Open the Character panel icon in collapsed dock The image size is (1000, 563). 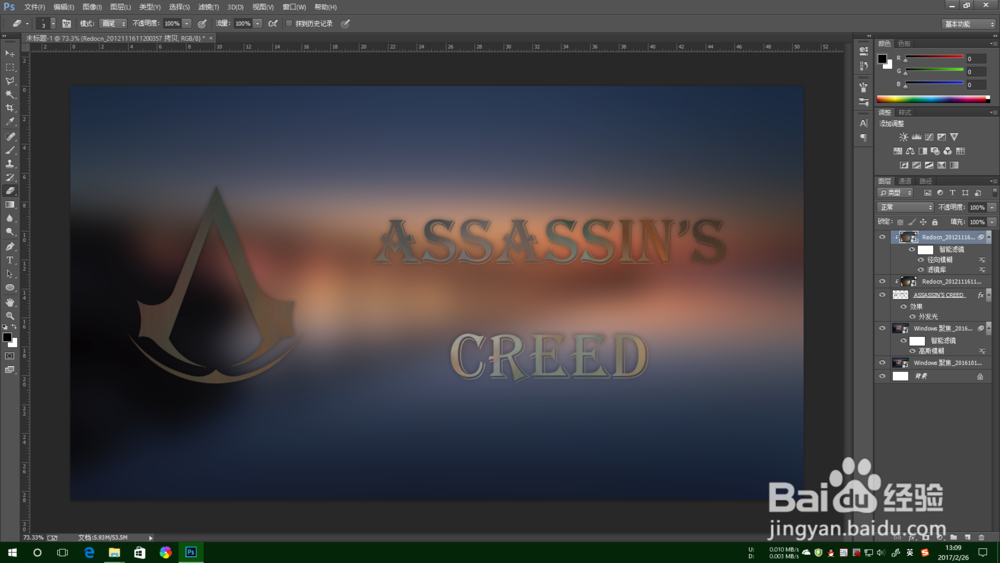click(x=864, y=124)
